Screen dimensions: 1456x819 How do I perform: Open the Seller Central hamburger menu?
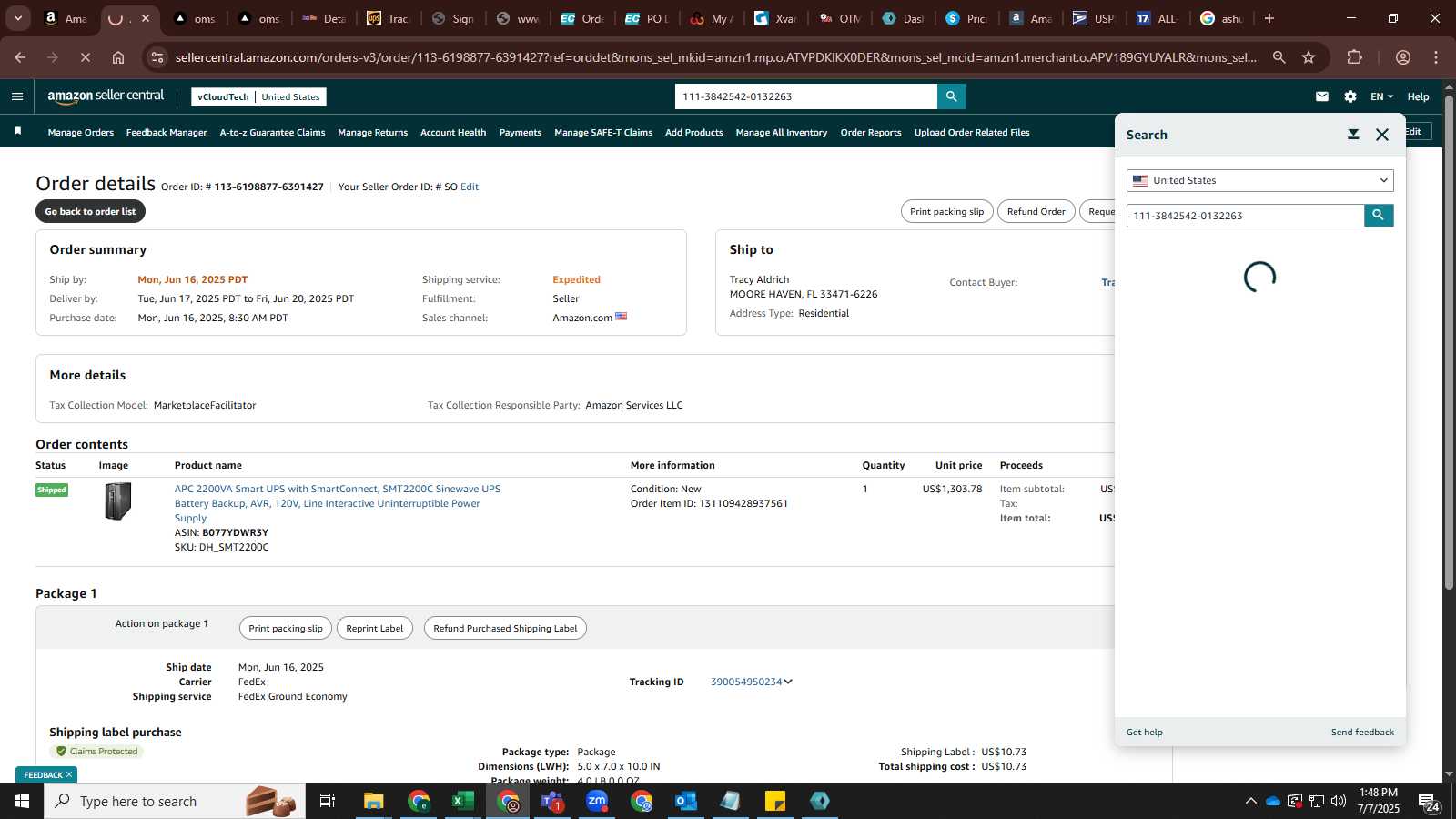pyautogui.click(x=17, y=96)
